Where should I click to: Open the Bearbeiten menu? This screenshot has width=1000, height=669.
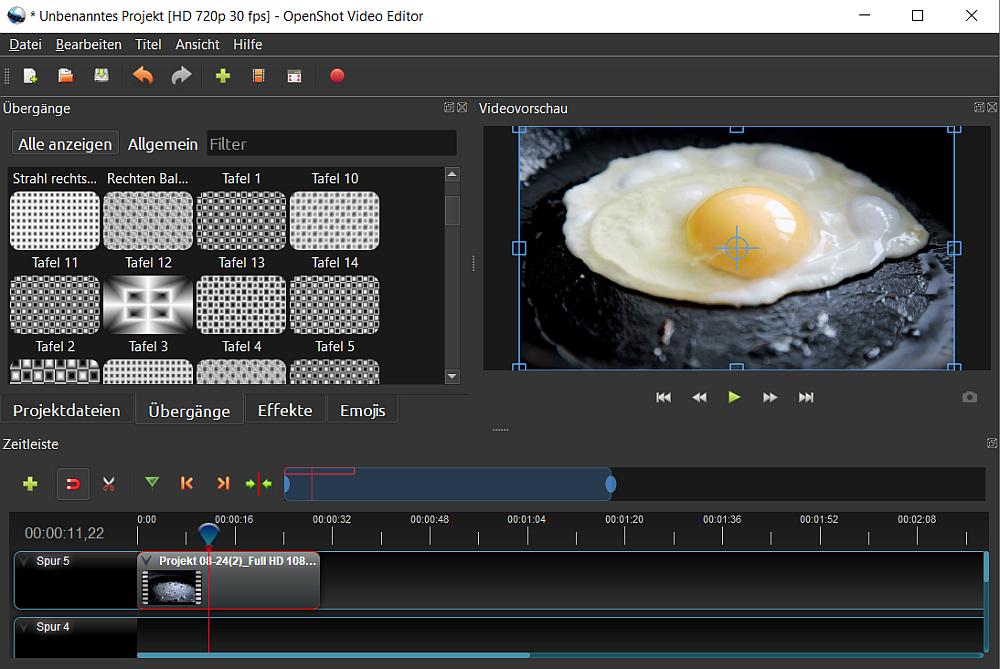(88, 44)
